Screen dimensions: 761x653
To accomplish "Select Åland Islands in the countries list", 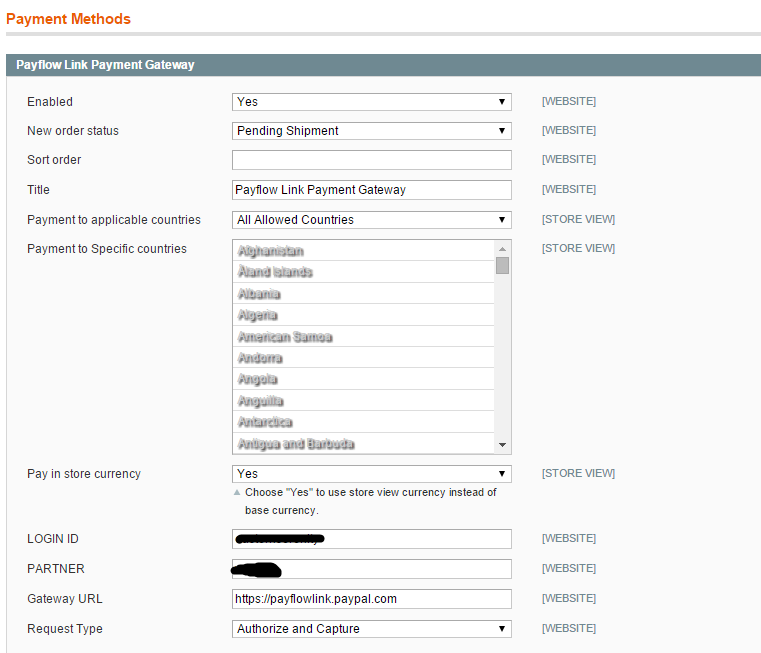I will click(363, 272).
